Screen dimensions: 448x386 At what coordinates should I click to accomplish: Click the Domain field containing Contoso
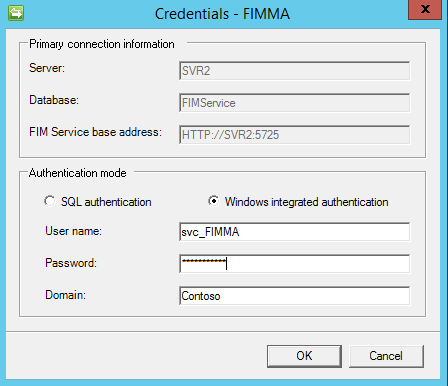pyautogui.click(x=295, y=296)
